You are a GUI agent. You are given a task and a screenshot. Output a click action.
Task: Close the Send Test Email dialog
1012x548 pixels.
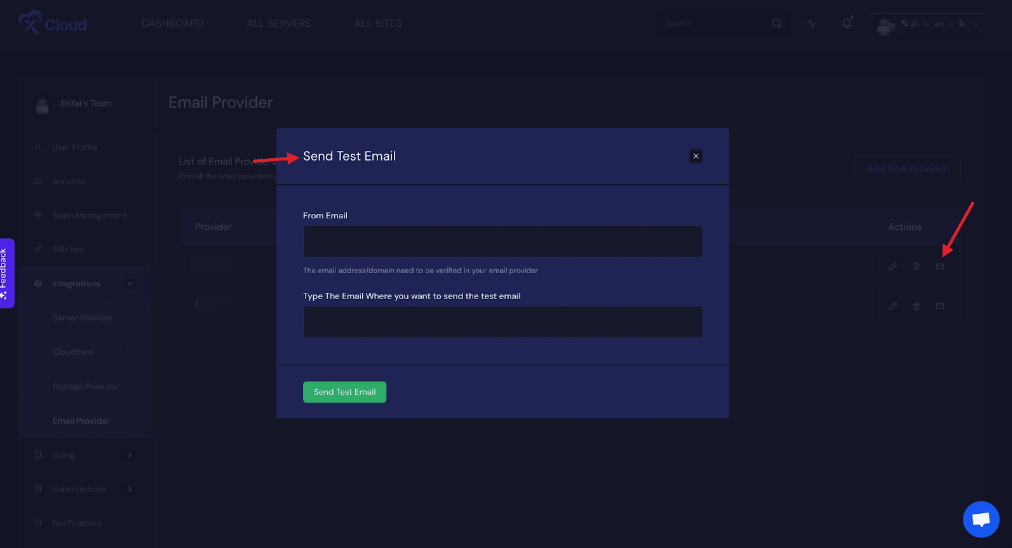pyautogui.click(x=695, y=156)
